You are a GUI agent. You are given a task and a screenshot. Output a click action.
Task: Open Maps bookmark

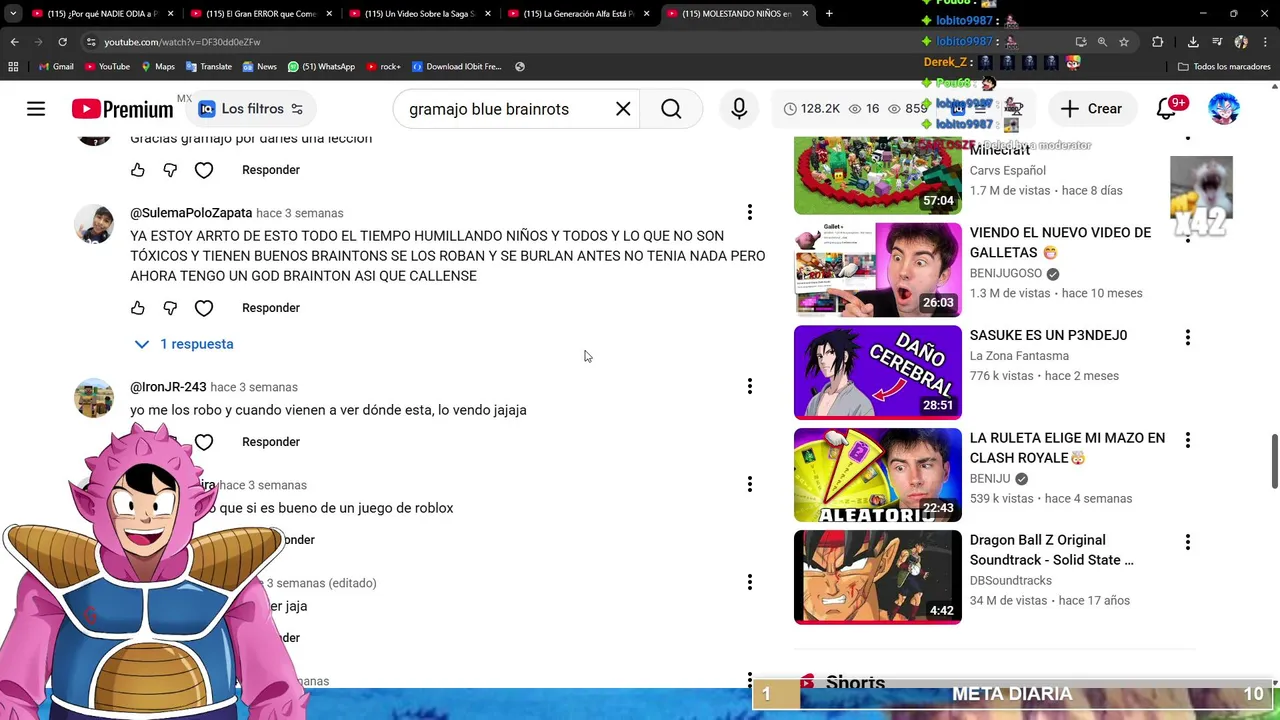point(158,67)
